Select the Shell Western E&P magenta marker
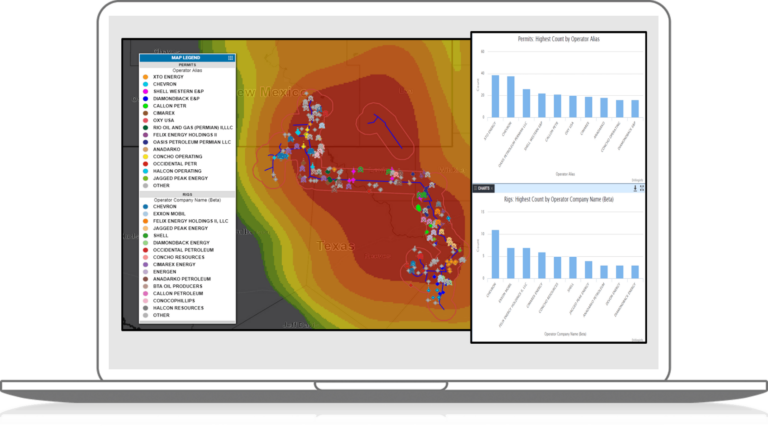The height and width of the screenshot is (426, 768). tap(146, 92)
